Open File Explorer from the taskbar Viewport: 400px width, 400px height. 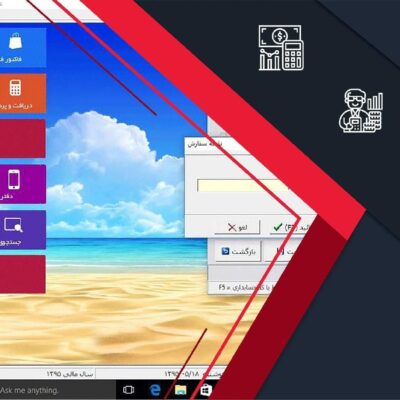click(x=180, y=390)
